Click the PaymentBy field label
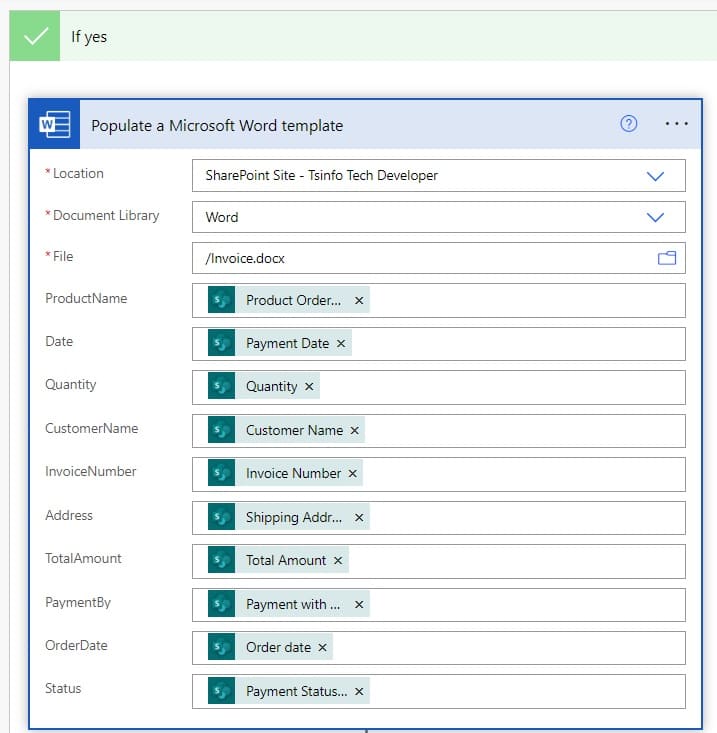The height and width of the screenshot is (733, 717). point(78,602)
